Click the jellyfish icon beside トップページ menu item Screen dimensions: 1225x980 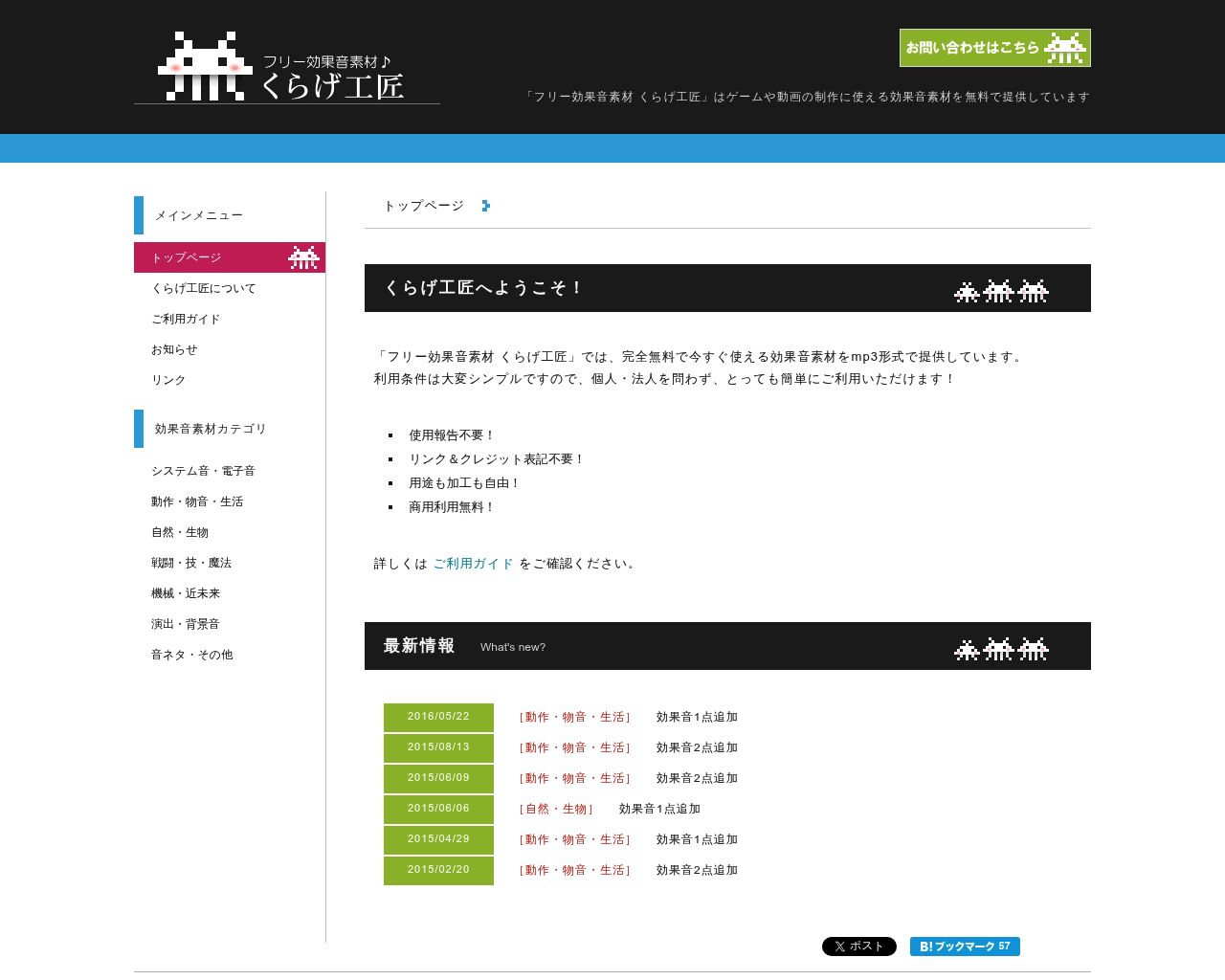click(x=303, y=257)
